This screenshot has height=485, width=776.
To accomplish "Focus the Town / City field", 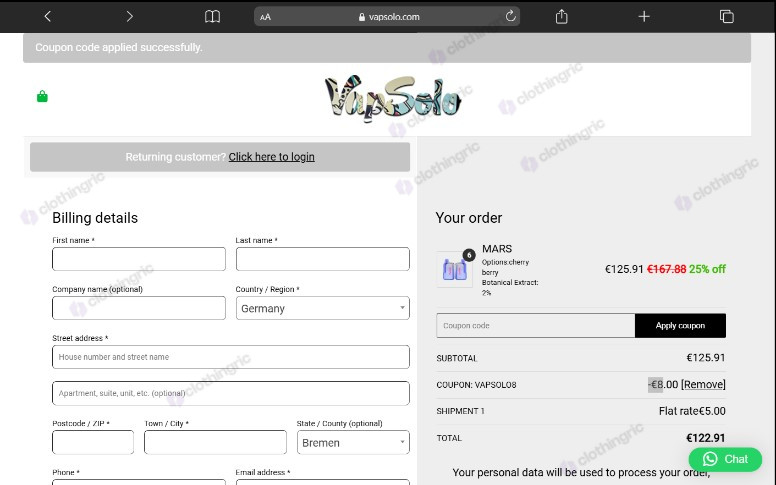I will click(215, 442).
